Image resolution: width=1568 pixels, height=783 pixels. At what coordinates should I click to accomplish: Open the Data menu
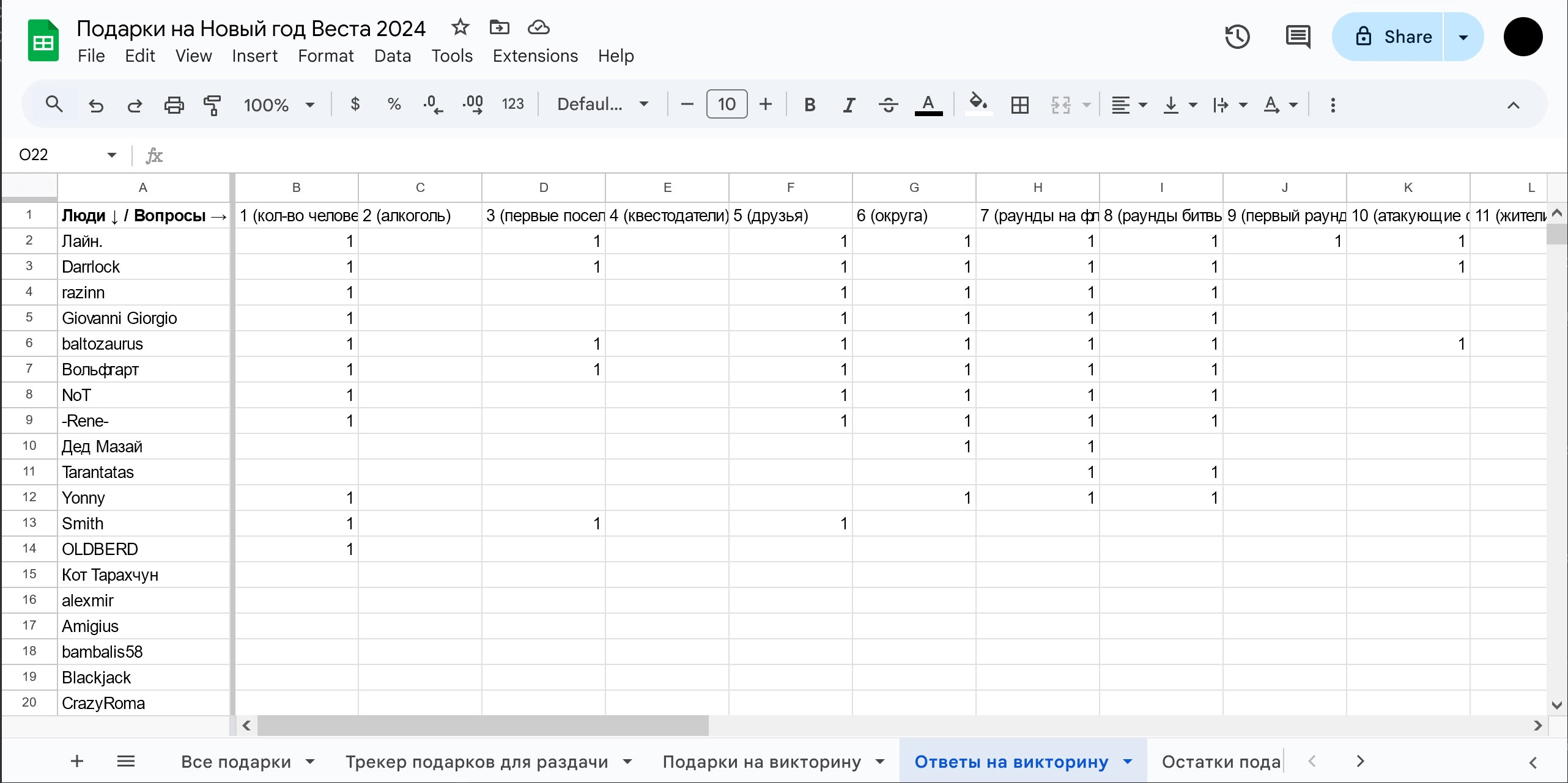[393, 56]
